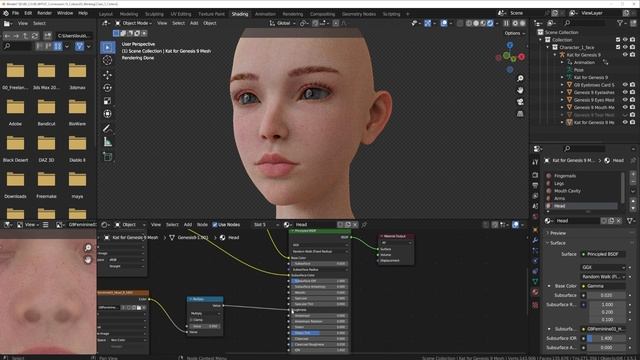Toggle the Use Nodes checkbox

point(215,225)
